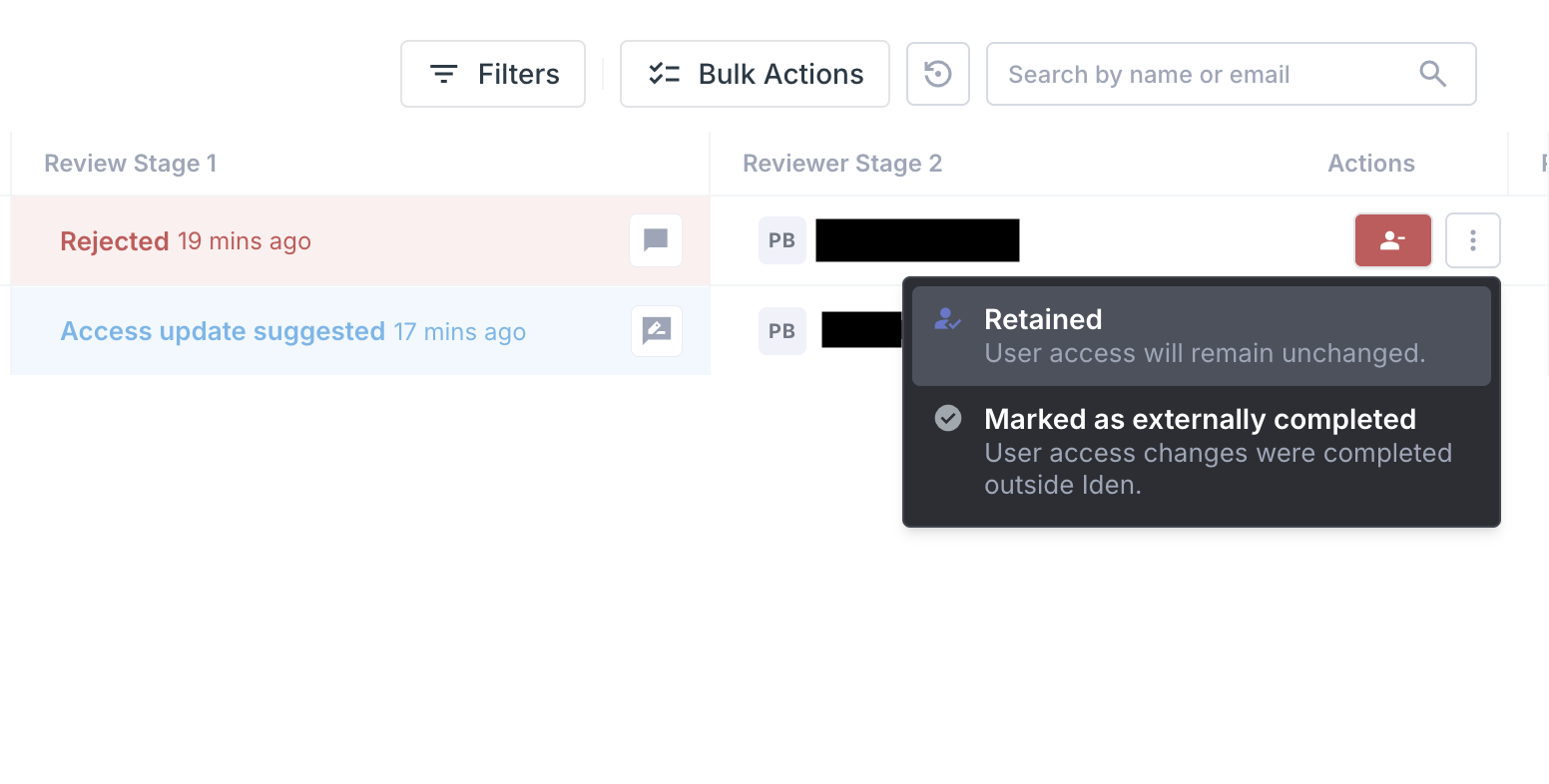Image resolution: width=1549 pixels, height=784 pixels.
Task: Click PB avatar in Access update suggested row
Action: click(781, 331)
